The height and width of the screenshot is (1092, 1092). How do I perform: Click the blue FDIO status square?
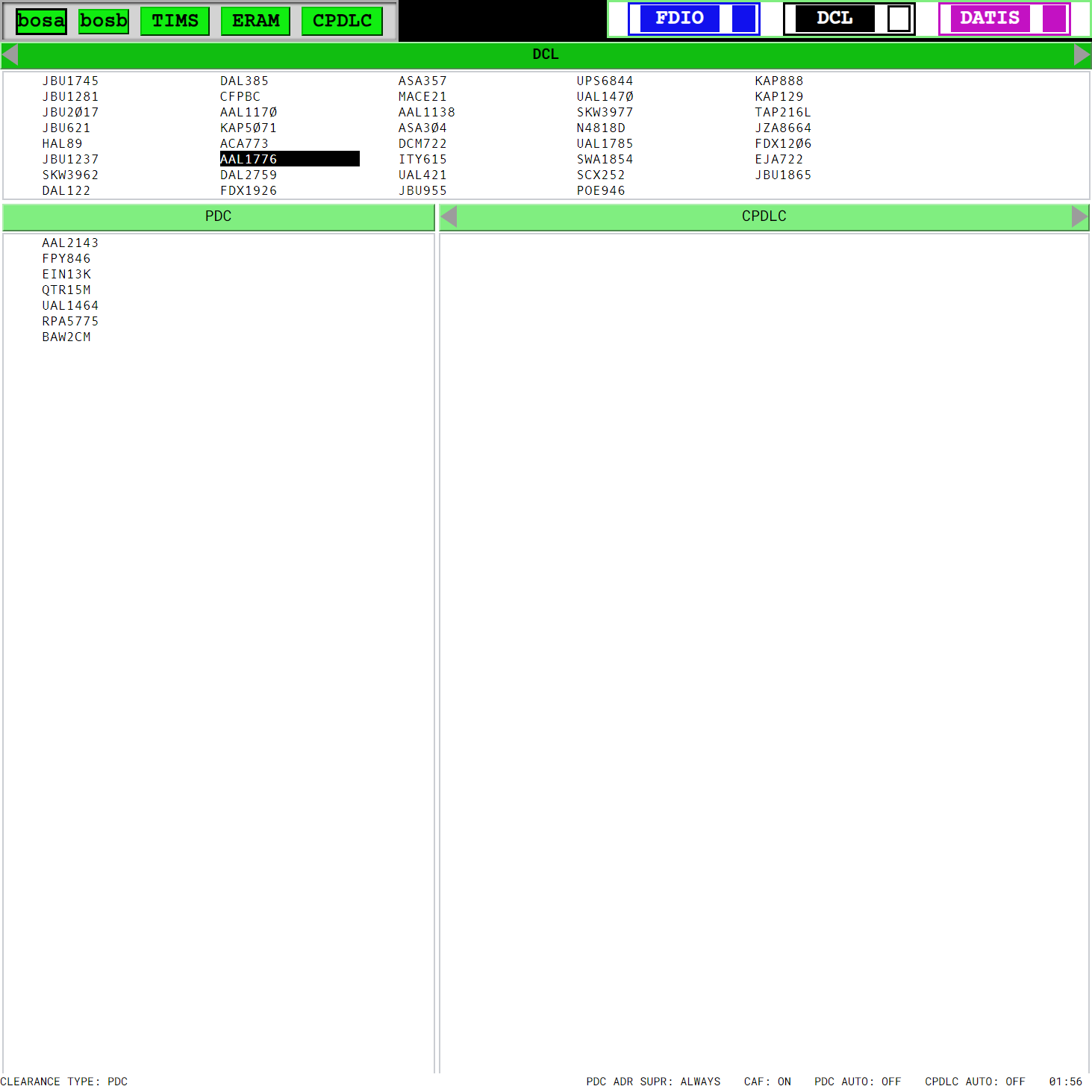[744, 19]
